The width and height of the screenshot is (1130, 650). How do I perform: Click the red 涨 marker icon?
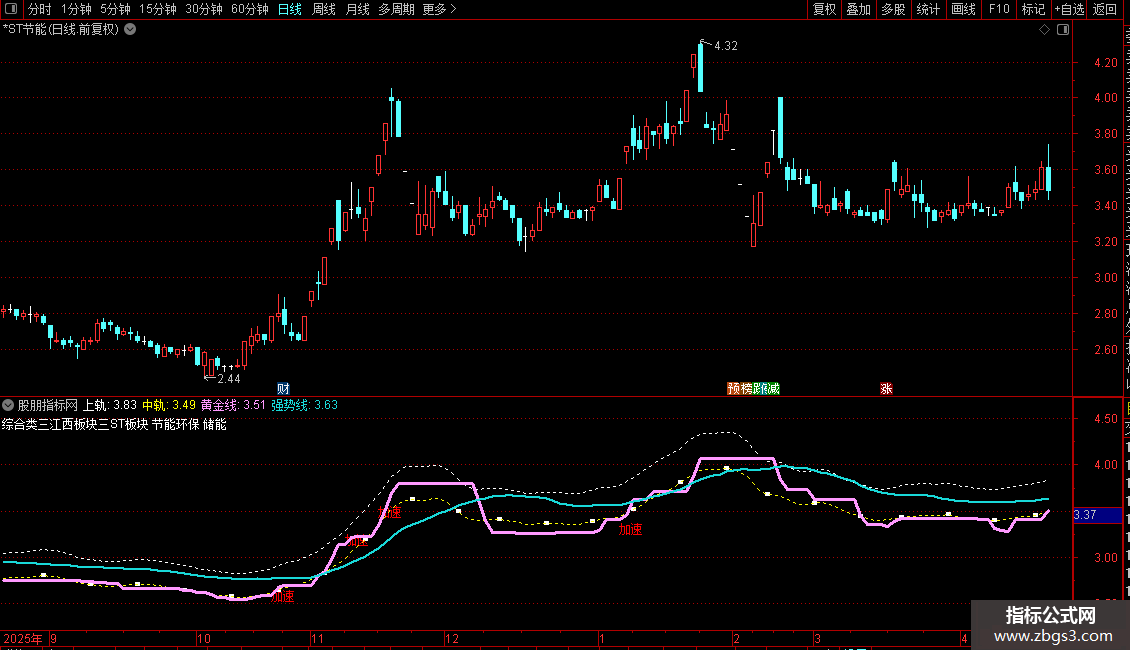point(886,388)
